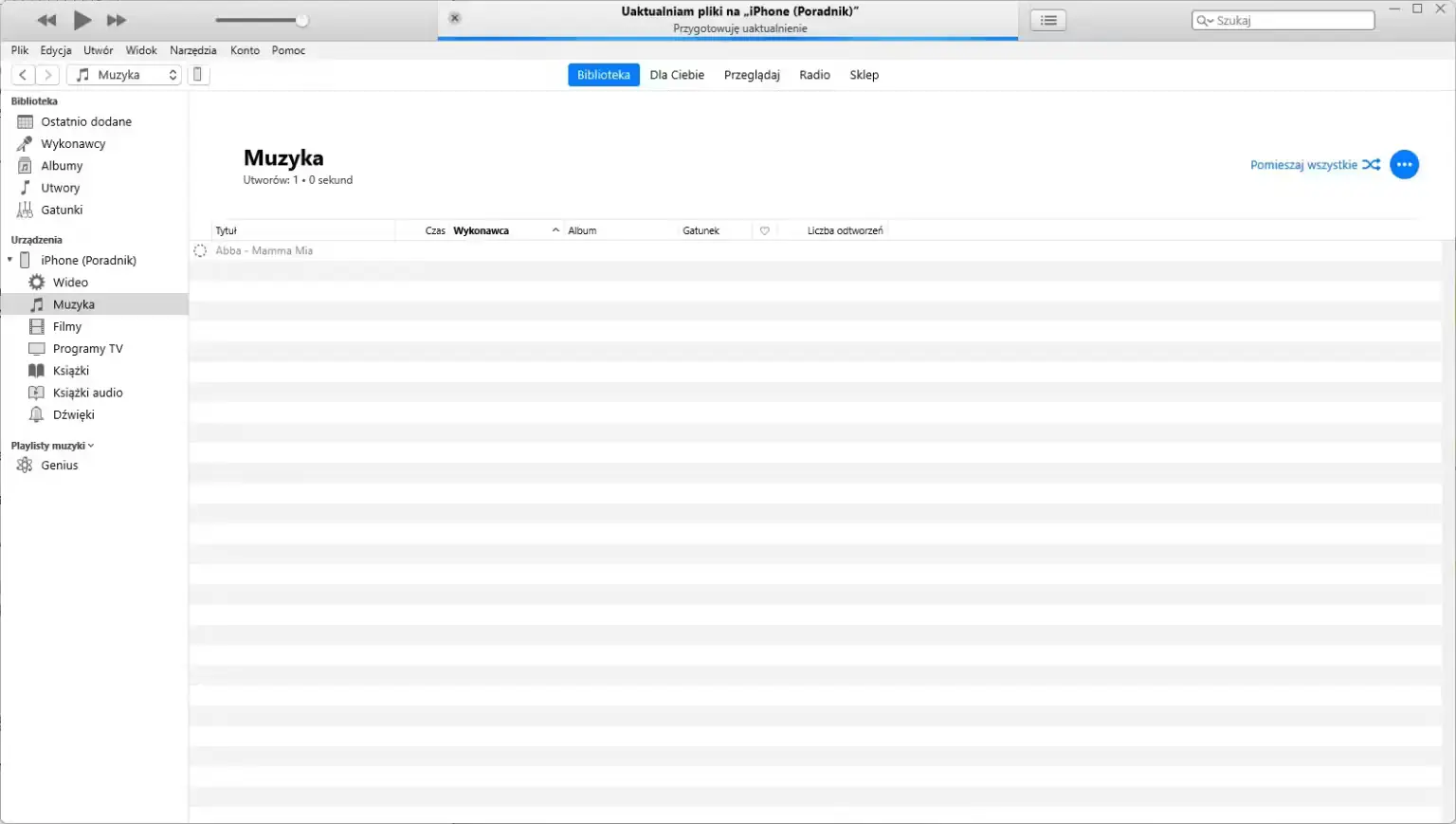Select Wideo under the iPhone device
The image size is (1456, 824).
pyautogui.click(x=69, y=282)
